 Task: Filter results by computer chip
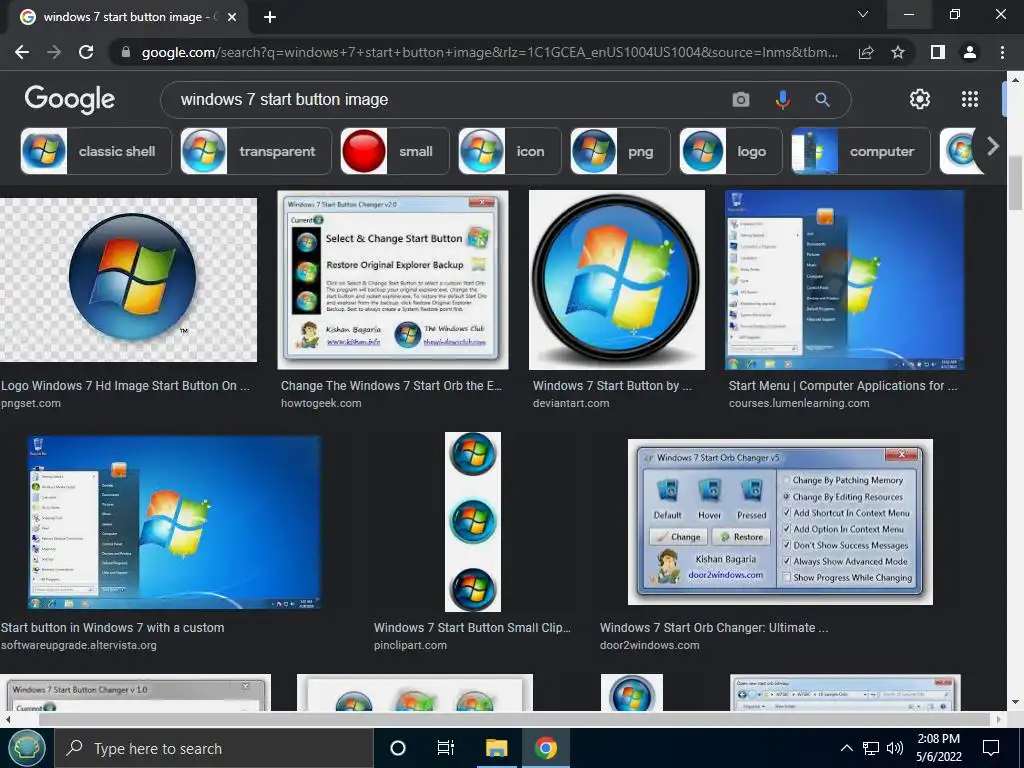pyautogui.click(x=861, y=151)
